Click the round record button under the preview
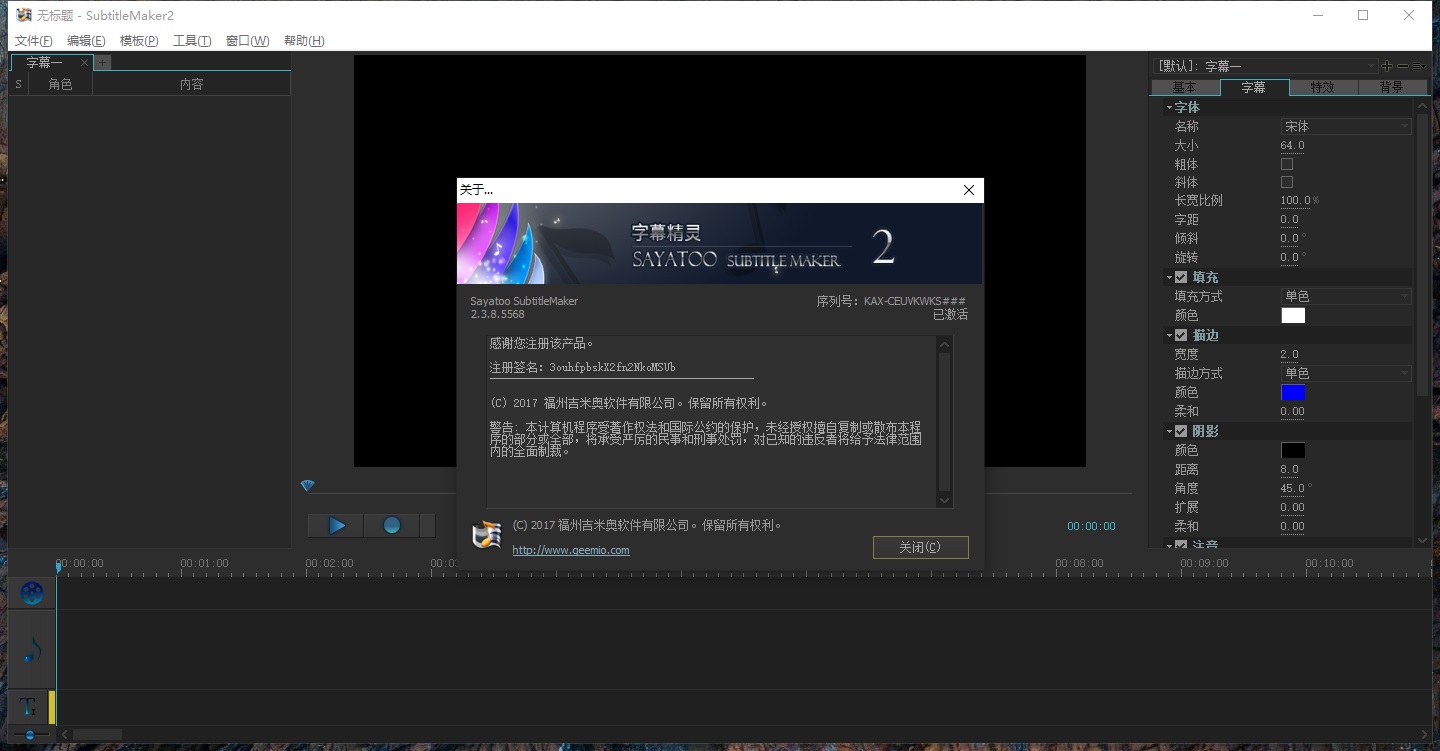1440x751 pixels. click(x=392, y=525)
